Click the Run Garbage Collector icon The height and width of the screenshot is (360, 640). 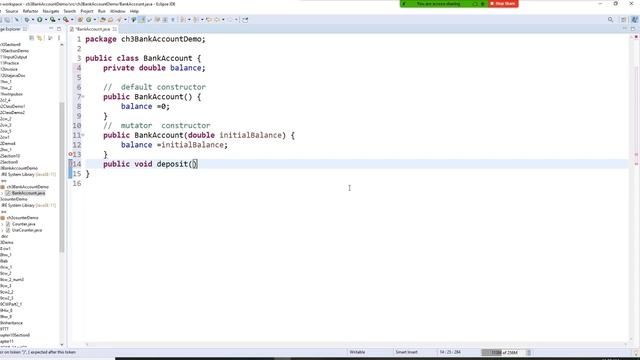pos(529,352)
